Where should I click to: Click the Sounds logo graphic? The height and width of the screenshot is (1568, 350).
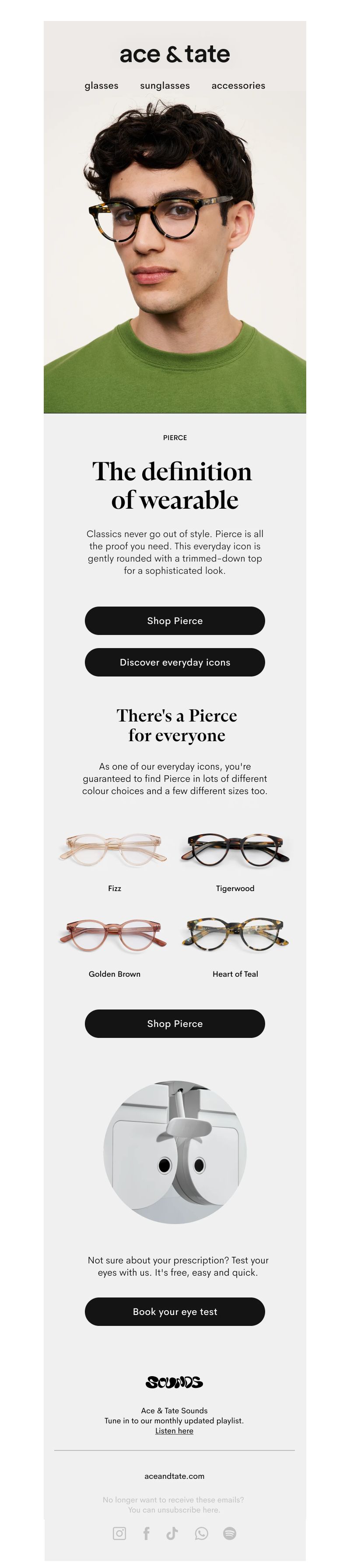click(x=175, y=1382)
